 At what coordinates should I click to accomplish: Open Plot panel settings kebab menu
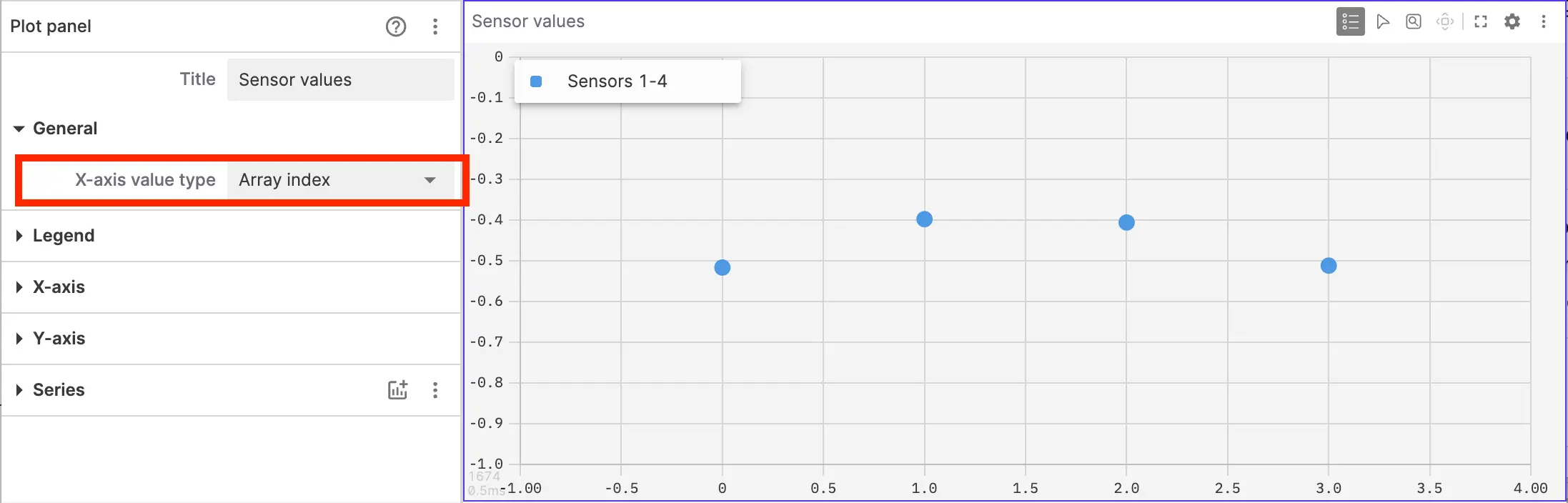[x=435, y=27]
